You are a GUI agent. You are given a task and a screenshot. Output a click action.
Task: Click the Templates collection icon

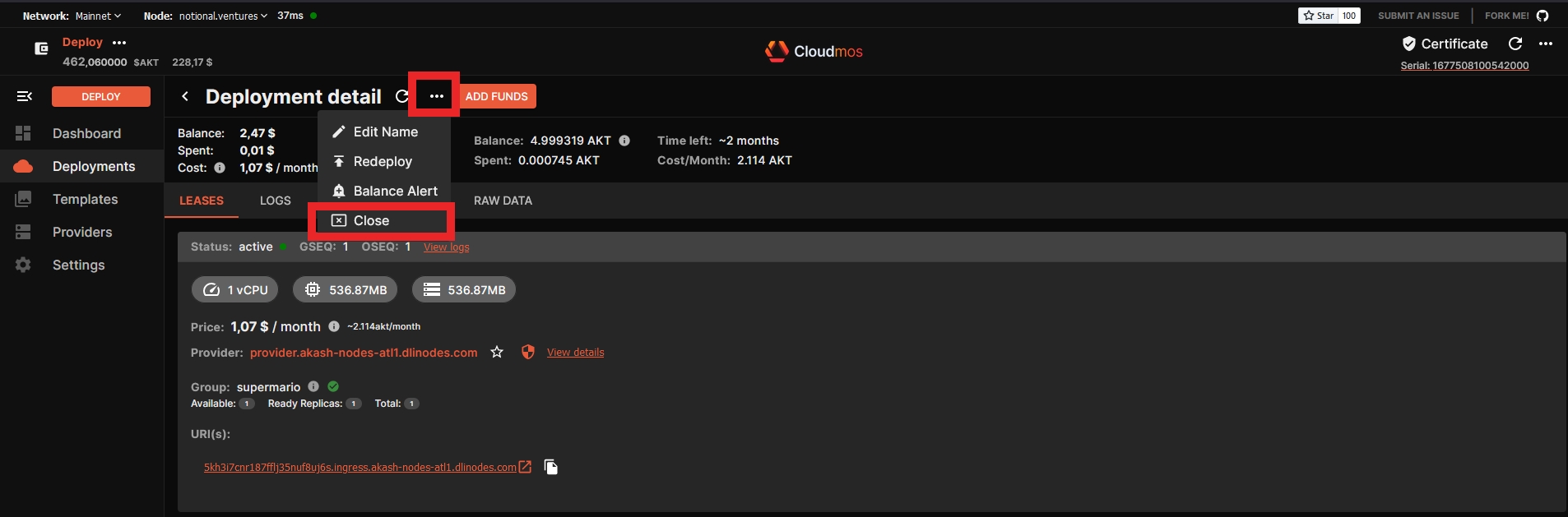coord(23,199)
